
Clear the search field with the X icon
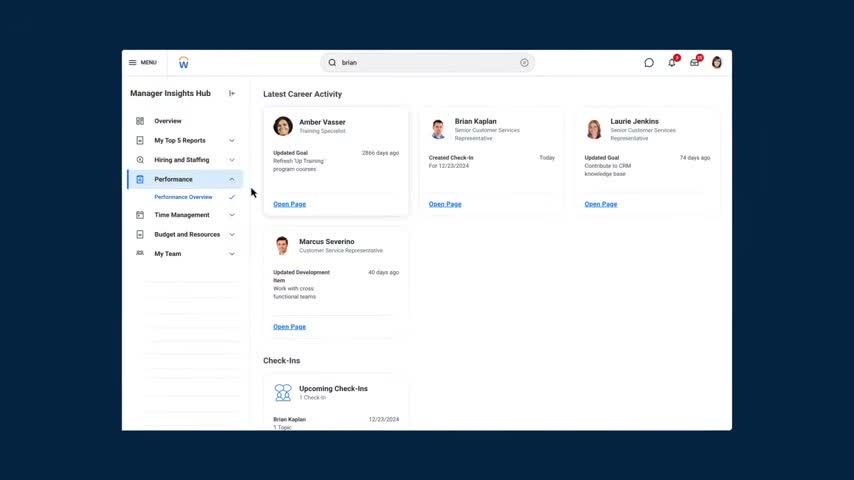click(524, 63)
